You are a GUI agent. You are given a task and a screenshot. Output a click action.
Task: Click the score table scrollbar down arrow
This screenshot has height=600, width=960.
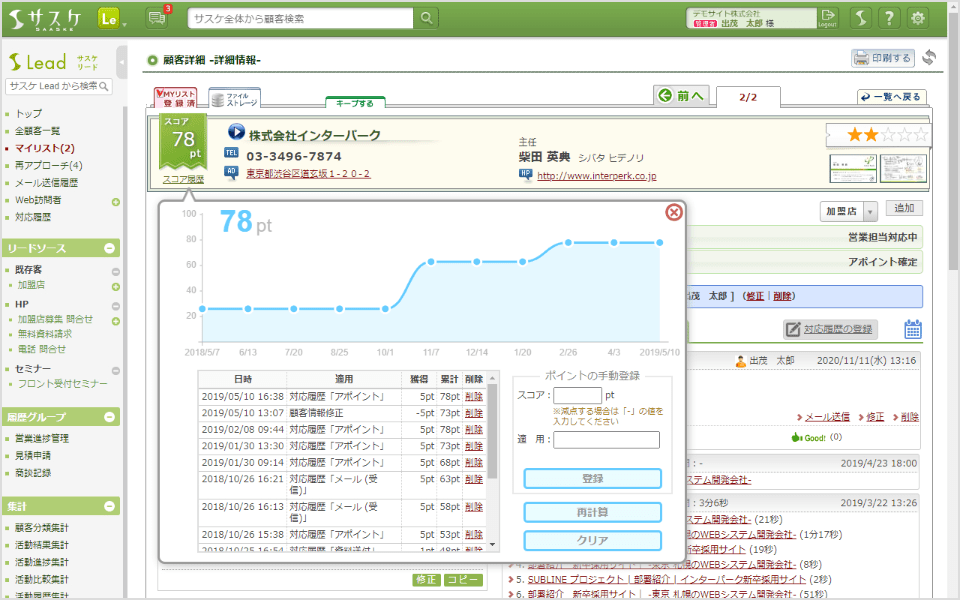point(492,545)
